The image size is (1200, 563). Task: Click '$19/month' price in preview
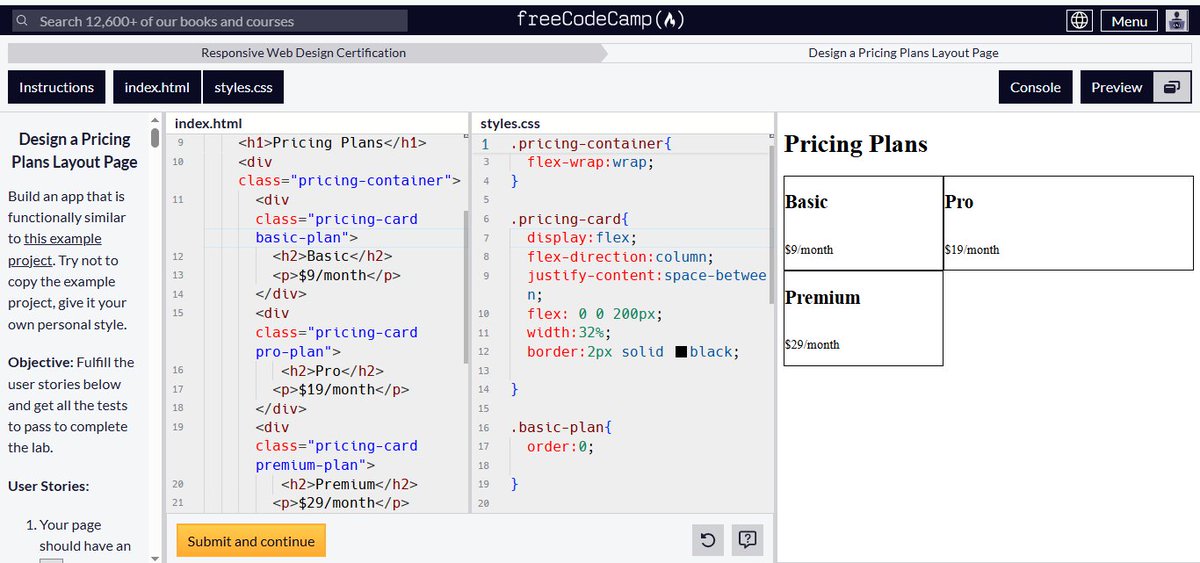[x=972, y=250]
